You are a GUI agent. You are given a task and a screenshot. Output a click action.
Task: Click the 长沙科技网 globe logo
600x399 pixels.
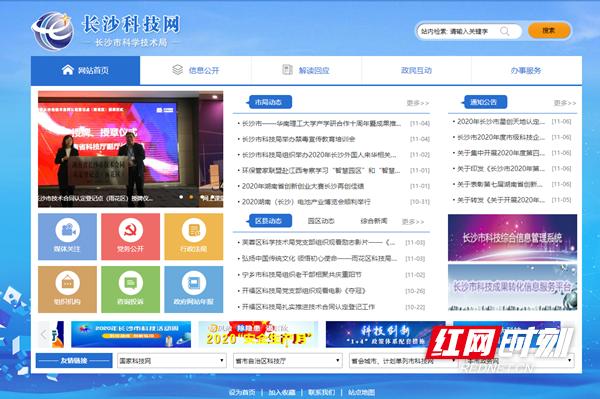(x=52, y=31)
